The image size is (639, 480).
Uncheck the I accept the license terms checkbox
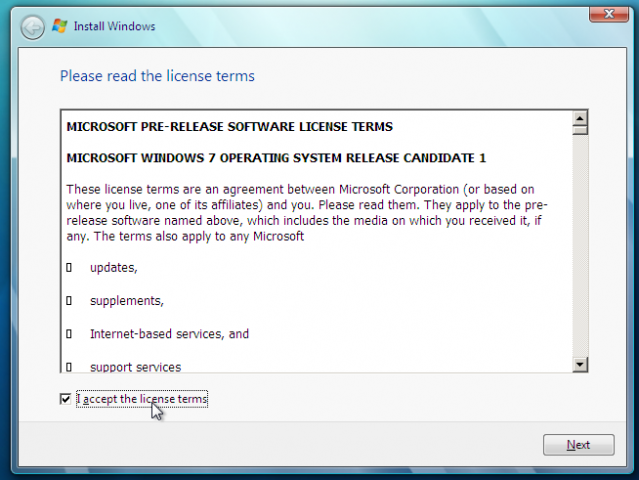coord(65,399)
